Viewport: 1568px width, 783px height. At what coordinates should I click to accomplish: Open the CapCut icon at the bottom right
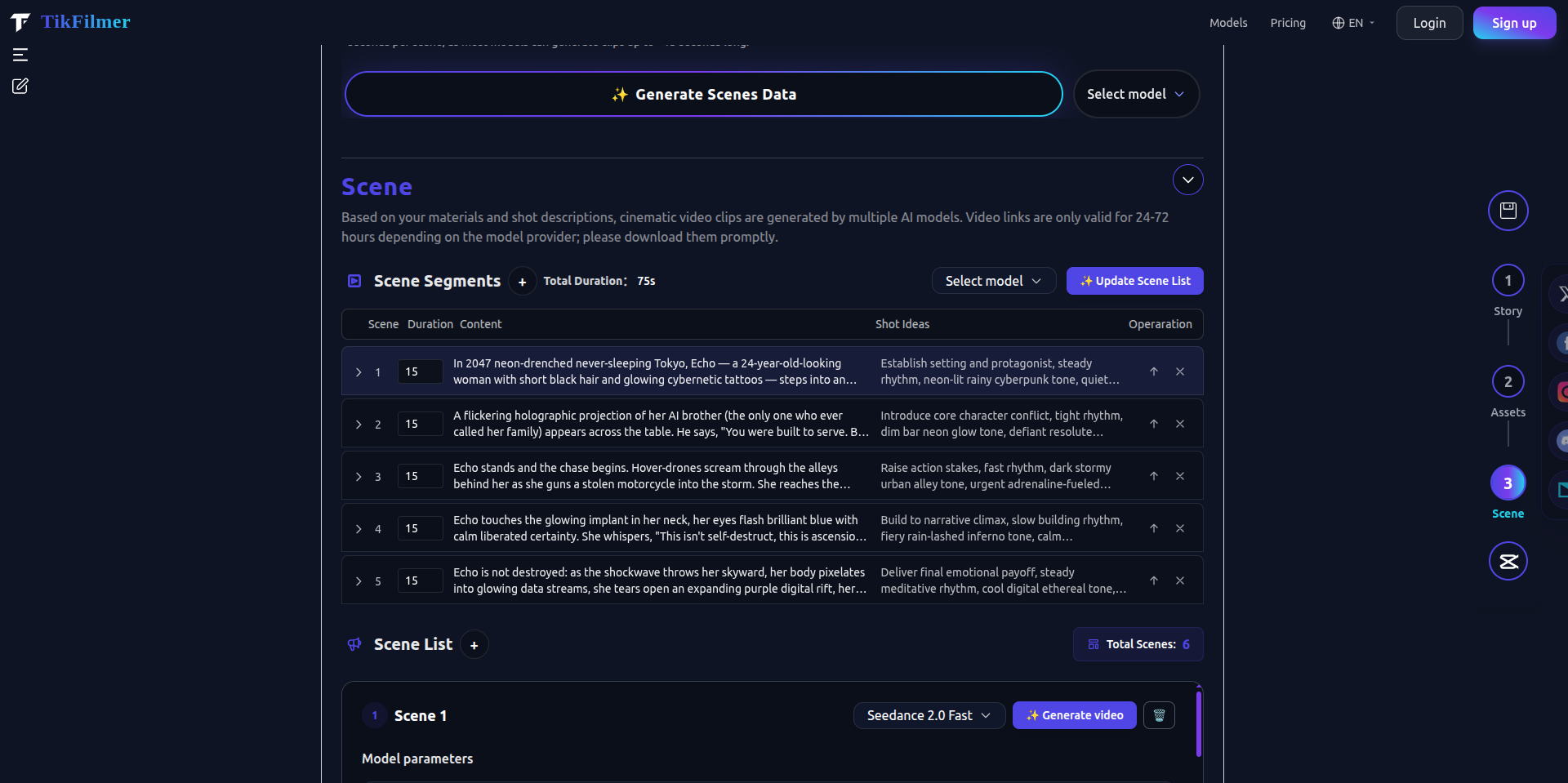1508,561
